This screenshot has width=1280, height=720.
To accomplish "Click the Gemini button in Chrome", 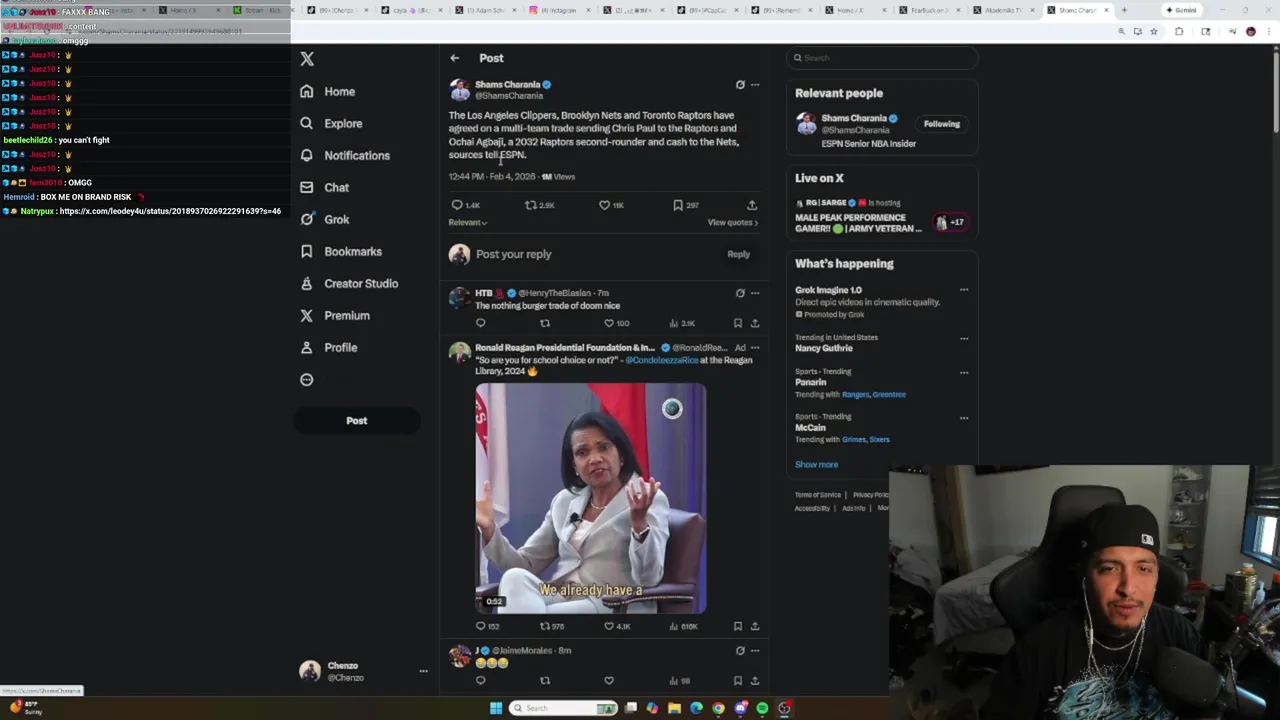I will point(1181,10).
